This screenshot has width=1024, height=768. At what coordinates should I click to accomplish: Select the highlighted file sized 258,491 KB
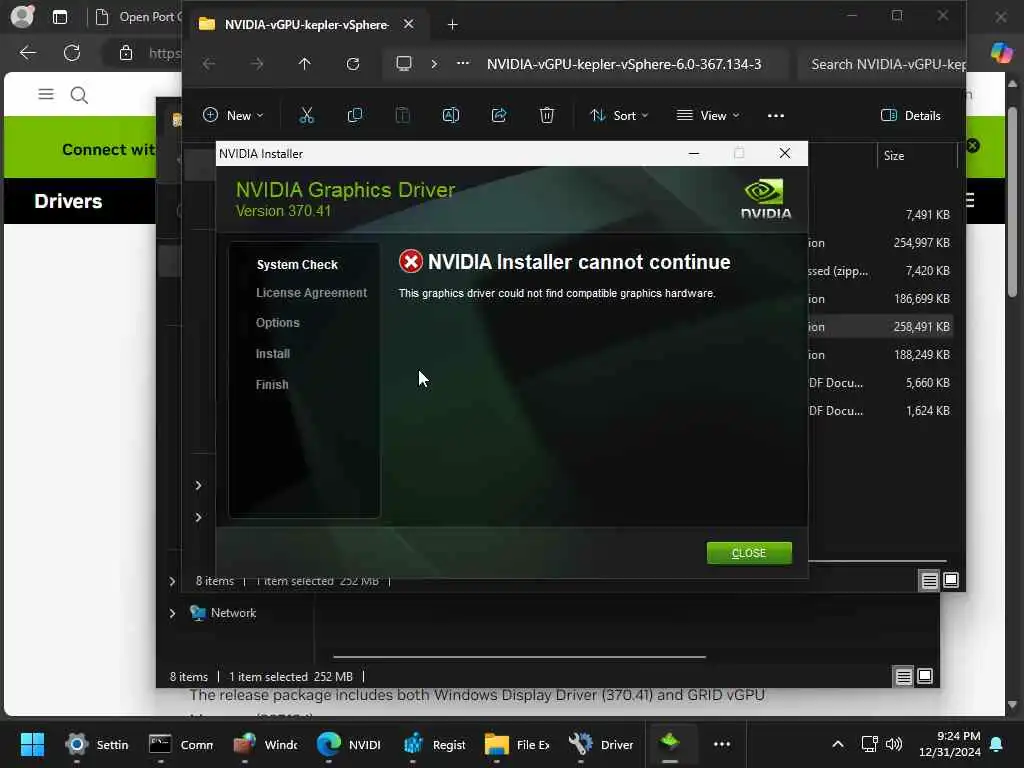[x=921, y=327]
